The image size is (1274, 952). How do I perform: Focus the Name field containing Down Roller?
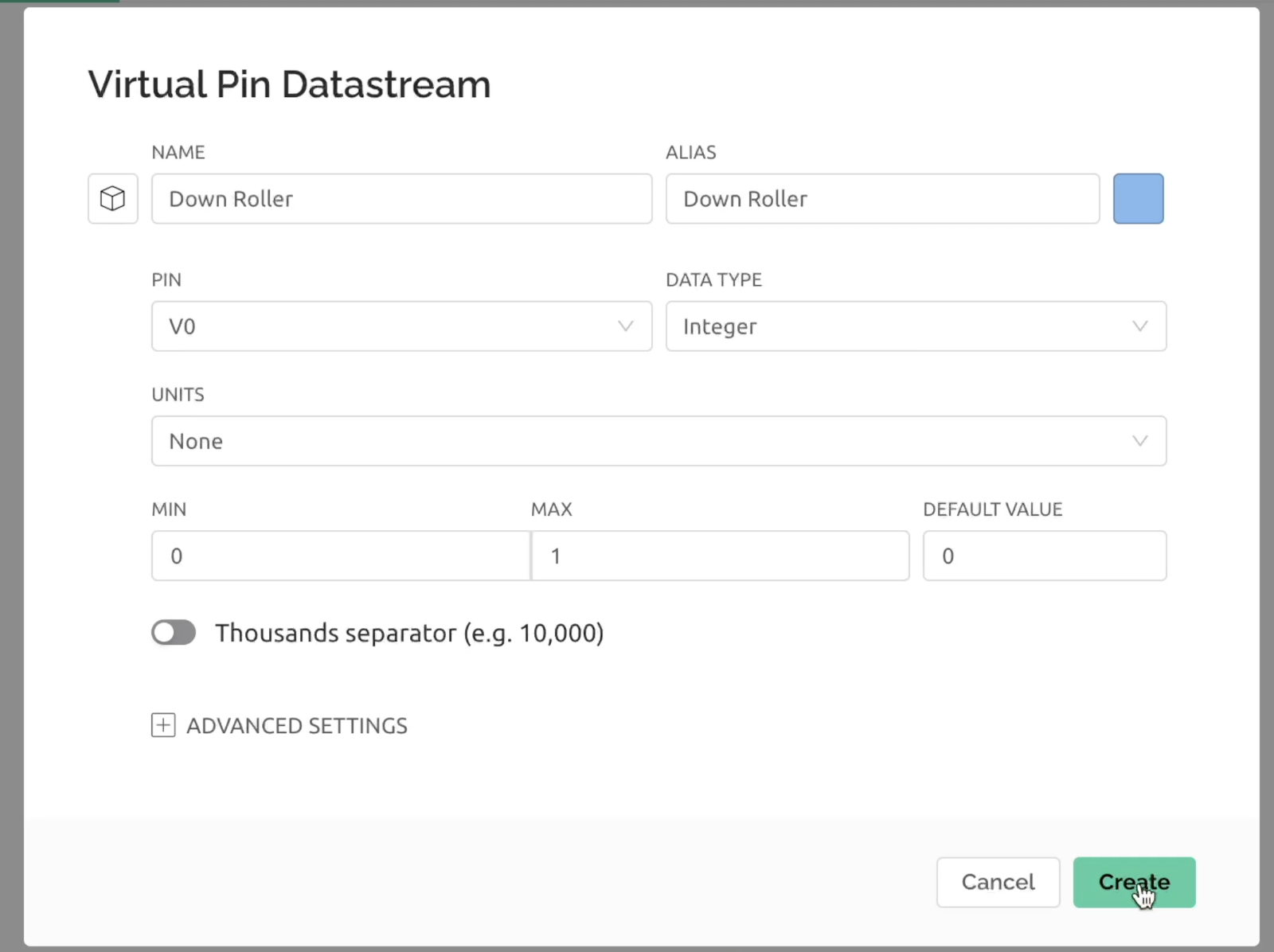(x=401, y=199)
